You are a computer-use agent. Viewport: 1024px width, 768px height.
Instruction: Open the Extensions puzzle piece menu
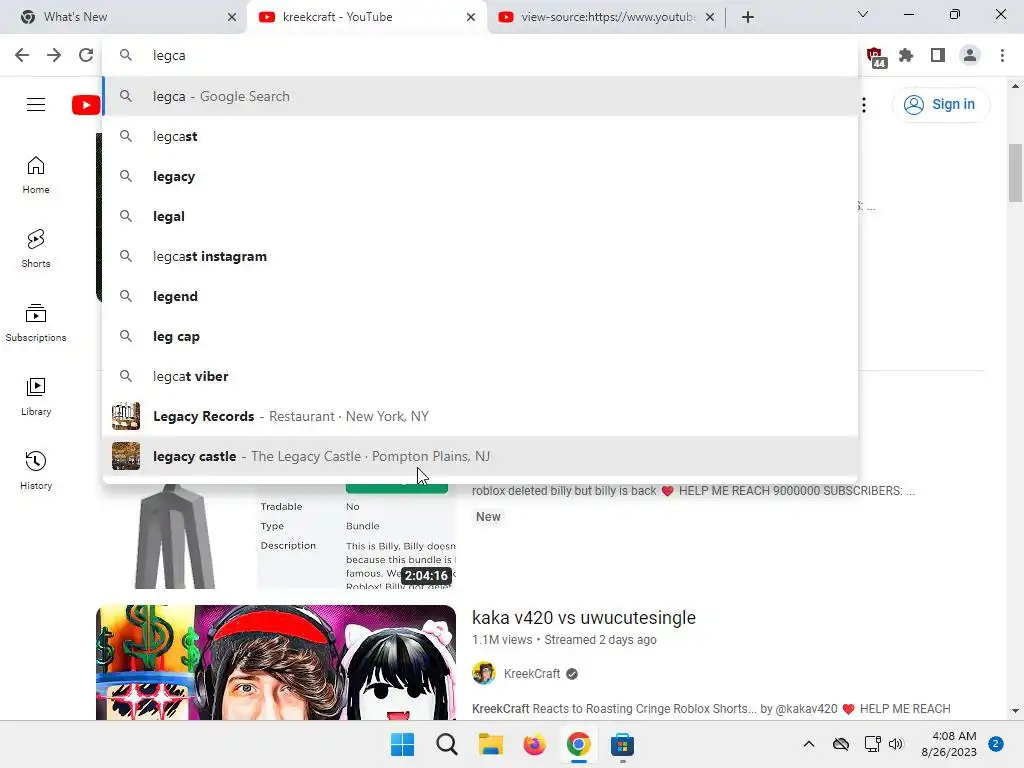(906, 56)
